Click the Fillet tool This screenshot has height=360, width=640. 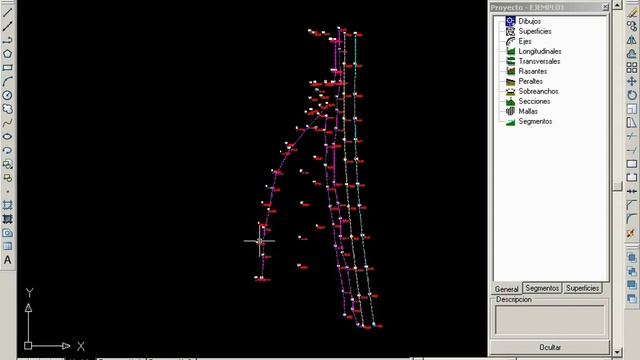pyautogui.click(x=632, y=219)
